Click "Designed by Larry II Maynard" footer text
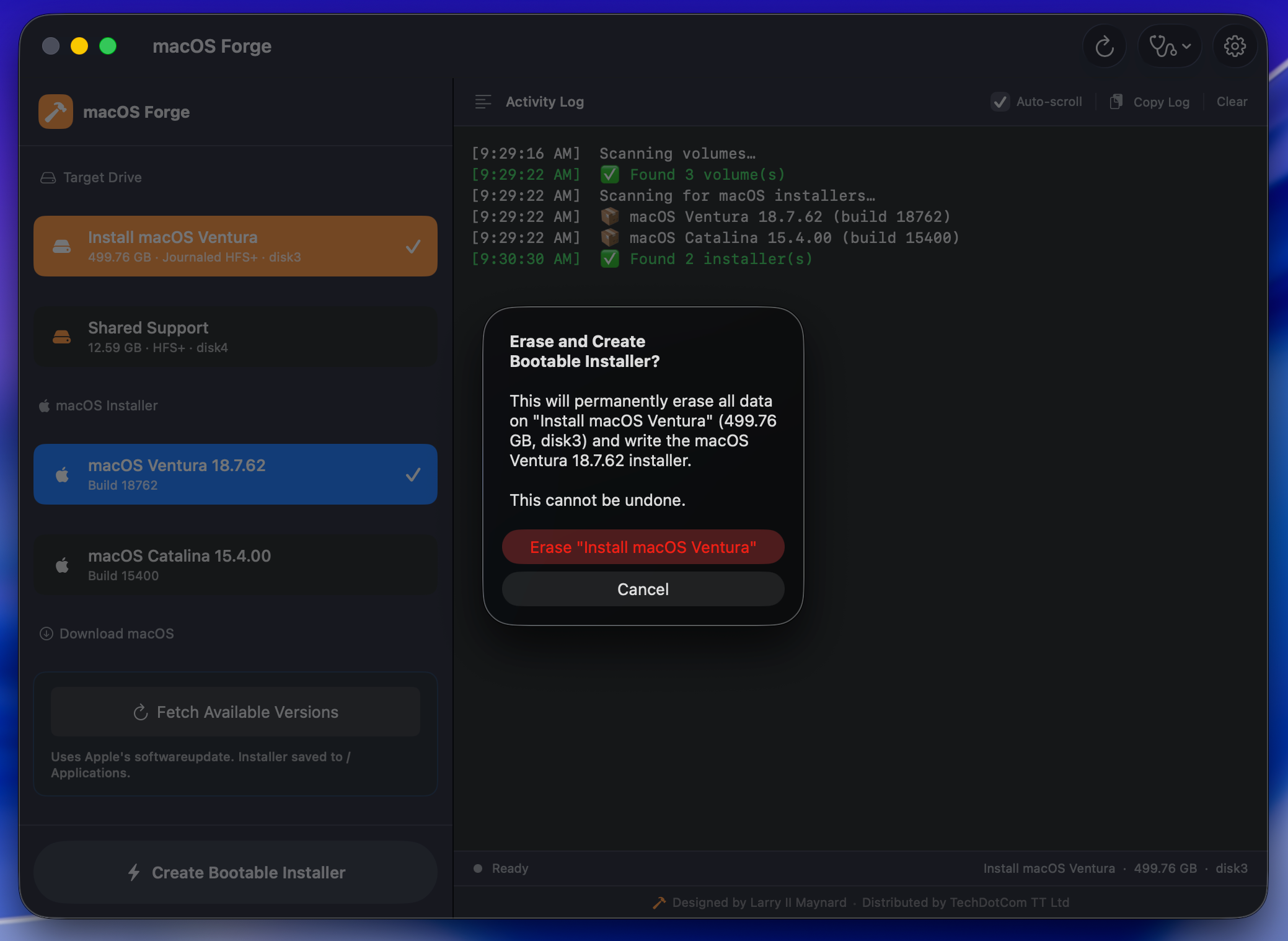The height and width of the screenshot is (941, 1288). click(759, 903)
